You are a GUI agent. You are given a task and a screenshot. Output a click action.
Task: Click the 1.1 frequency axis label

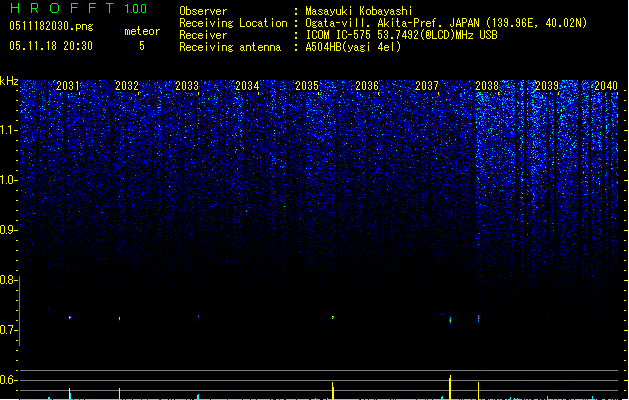click(x=9, y=130)
